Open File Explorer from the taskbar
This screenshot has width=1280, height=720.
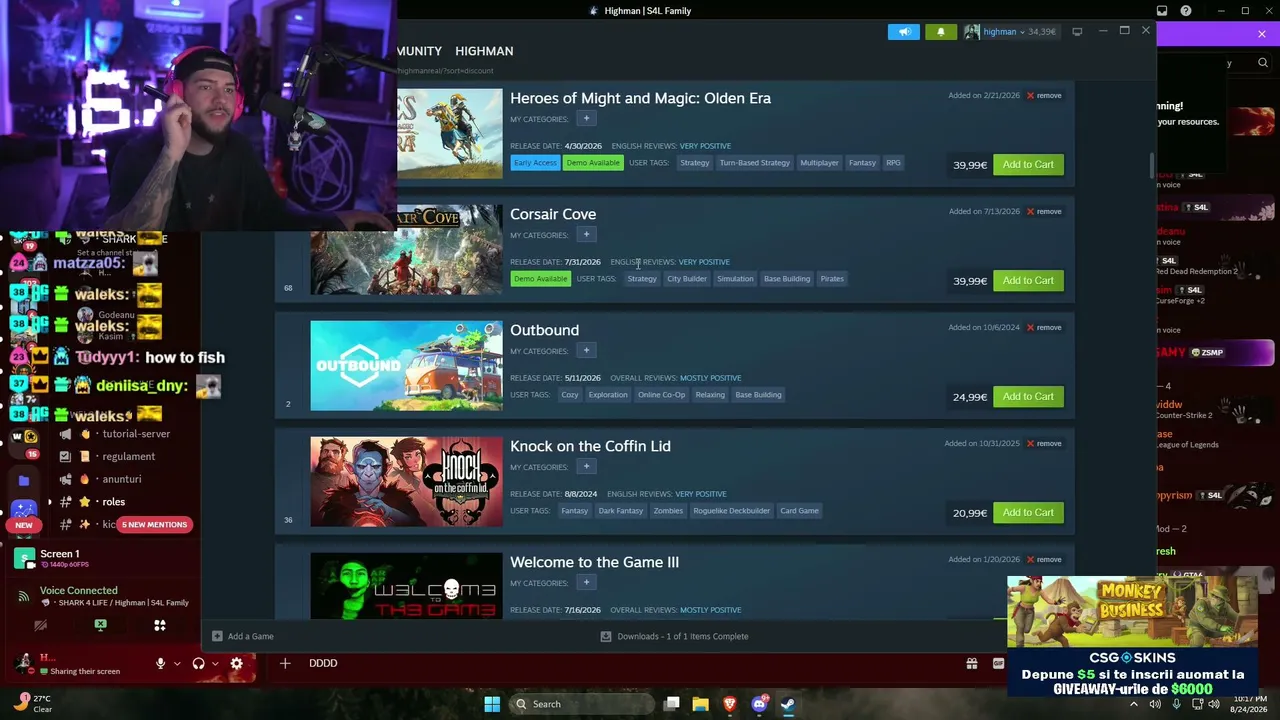[x=700, y=704]
